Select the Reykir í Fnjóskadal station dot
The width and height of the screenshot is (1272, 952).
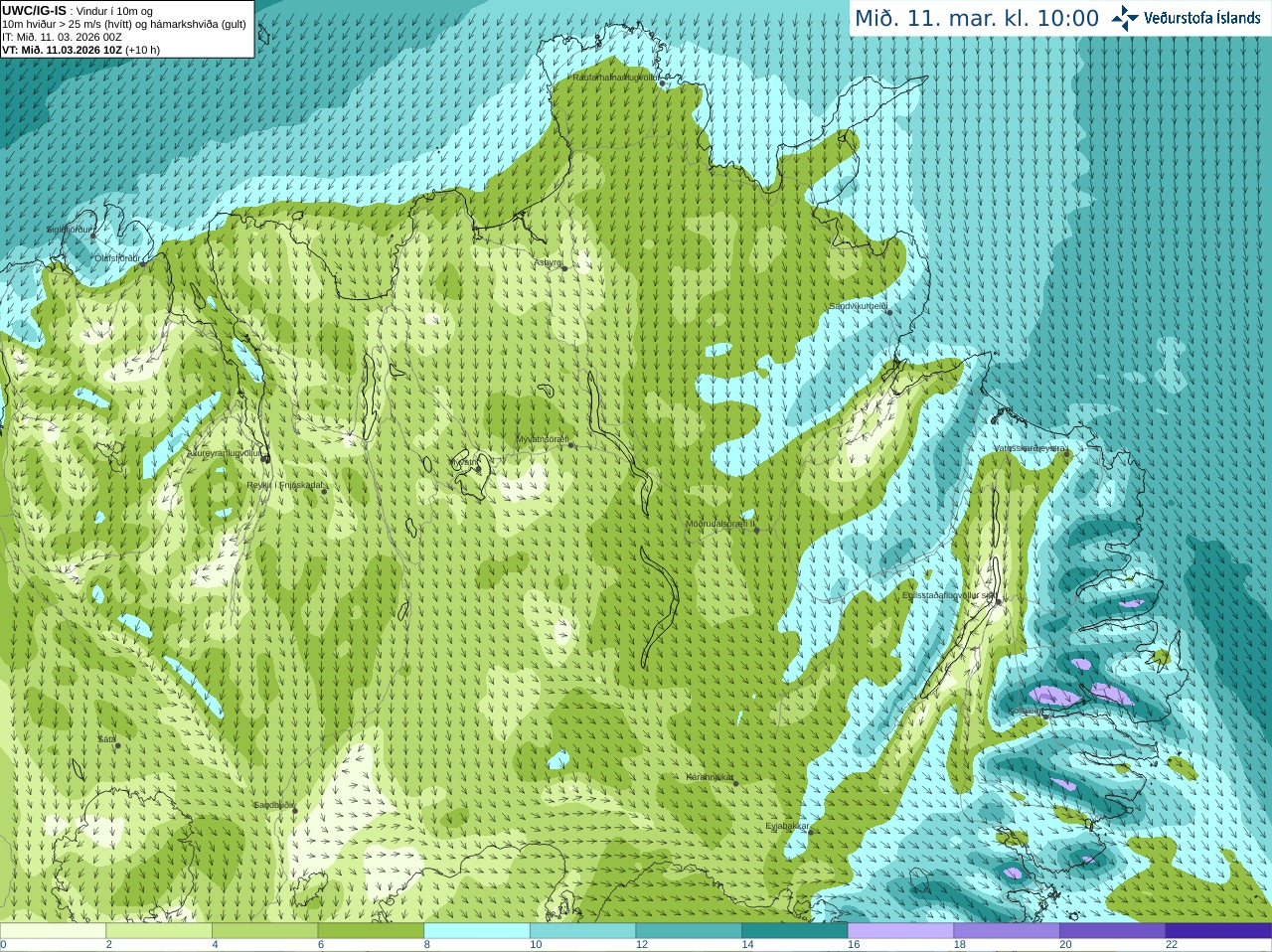[x=324, y=491]
